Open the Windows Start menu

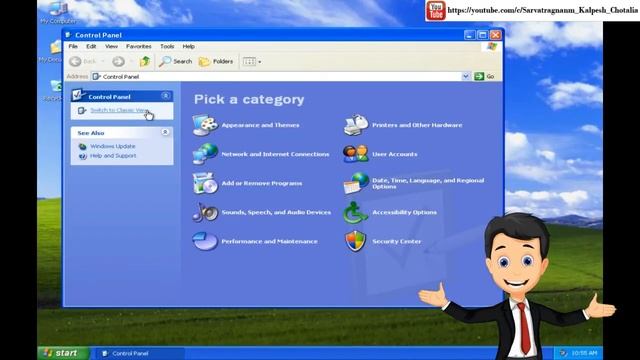point(63,353)
